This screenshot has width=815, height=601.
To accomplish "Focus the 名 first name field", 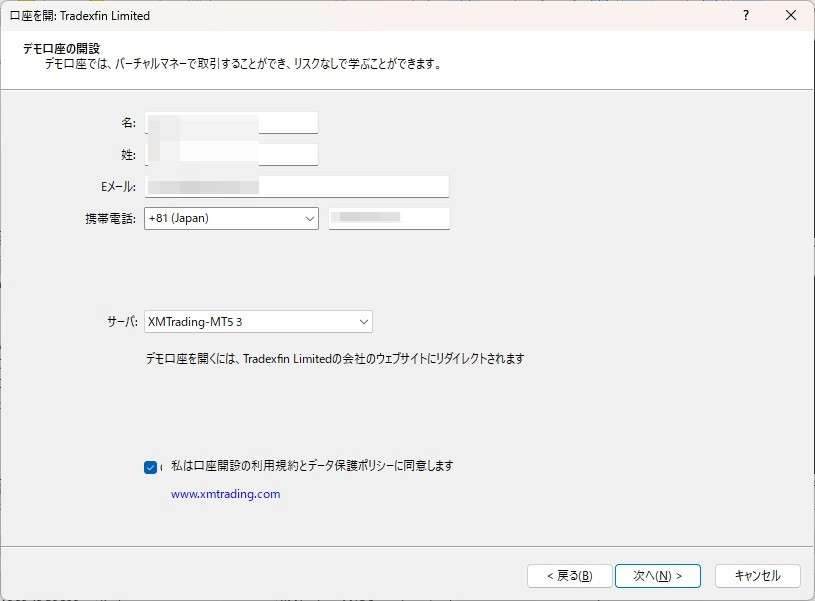I will click(231, 123).
